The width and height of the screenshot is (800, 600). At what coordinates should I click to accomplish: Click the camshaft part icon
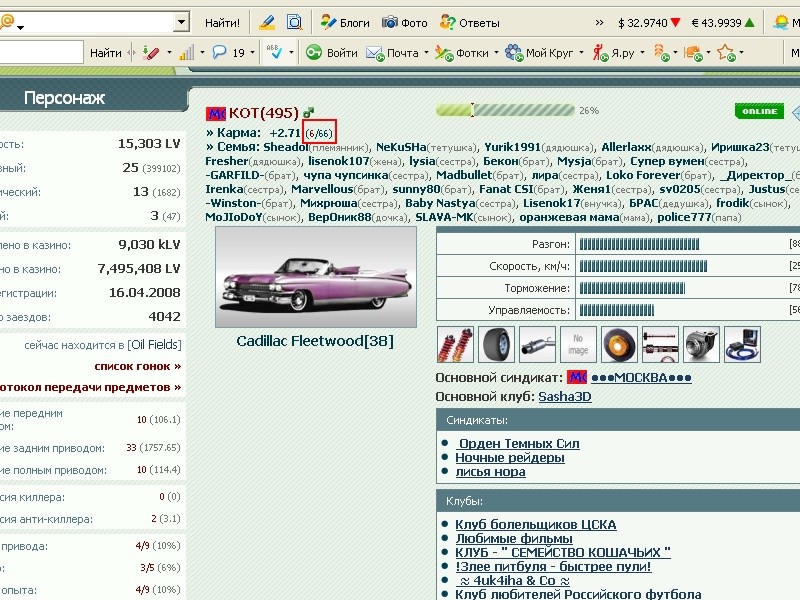[x=660, y=345]
